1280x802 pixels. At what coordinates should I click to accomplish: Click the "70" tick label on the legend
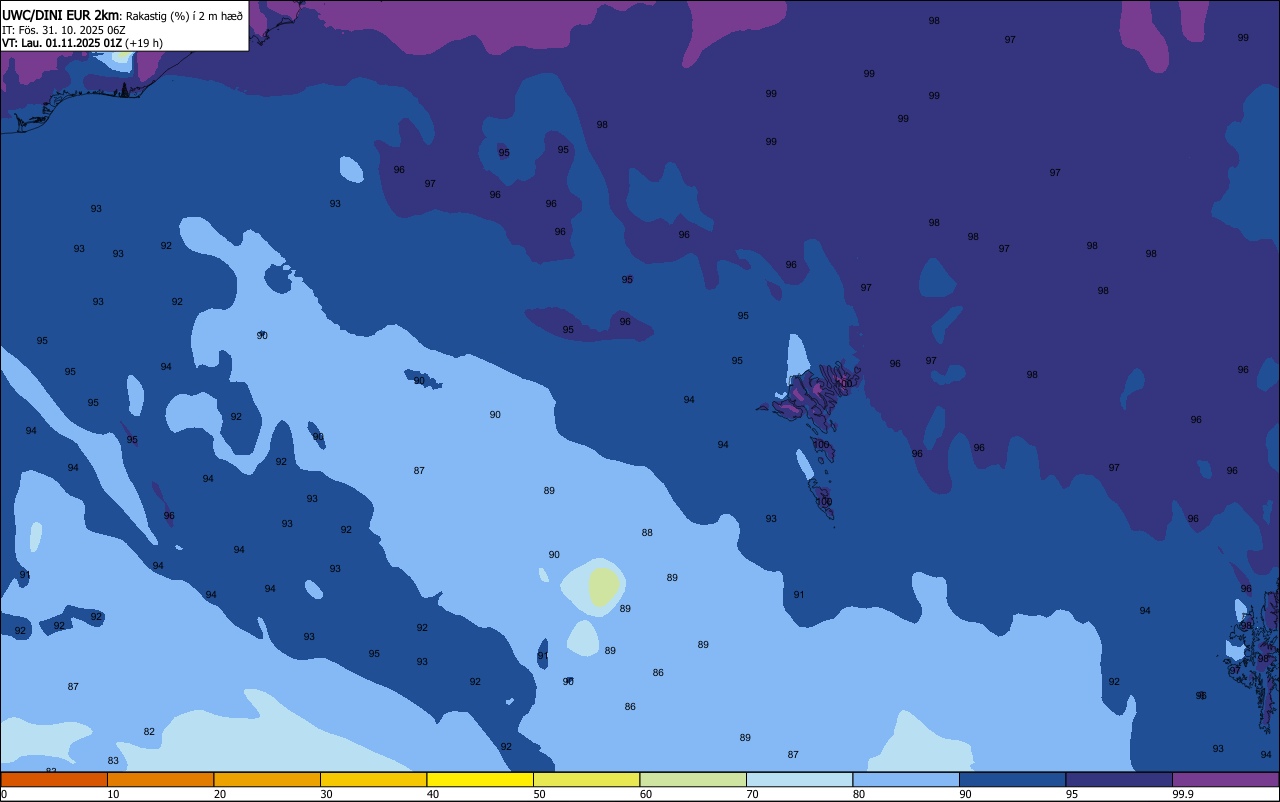click(752, 794)
